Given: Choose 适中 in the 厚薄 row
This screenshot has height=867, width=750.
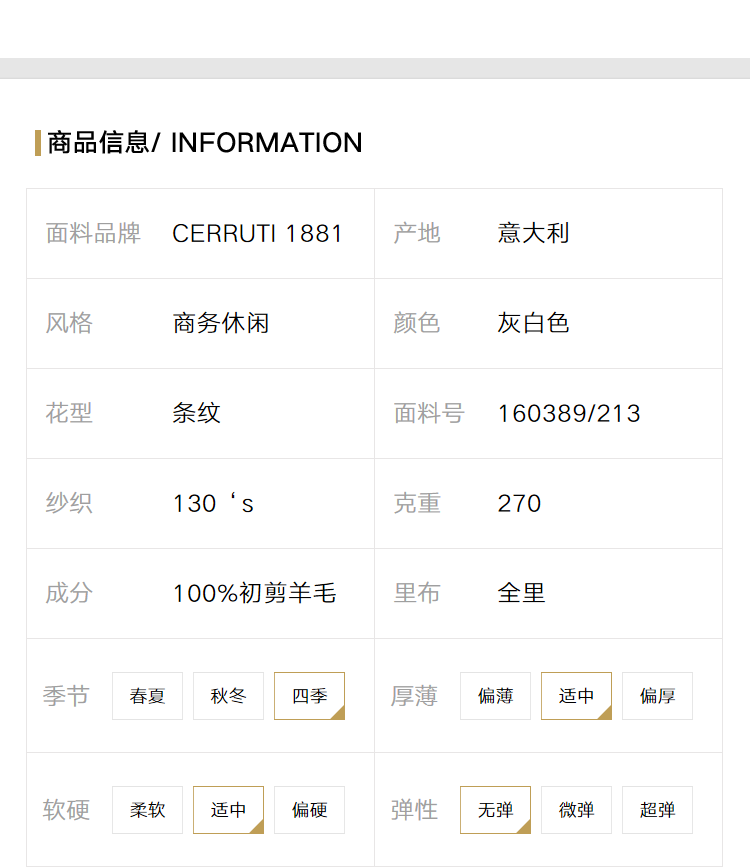Looking at the screenshot, I should [x=576, y=696].
